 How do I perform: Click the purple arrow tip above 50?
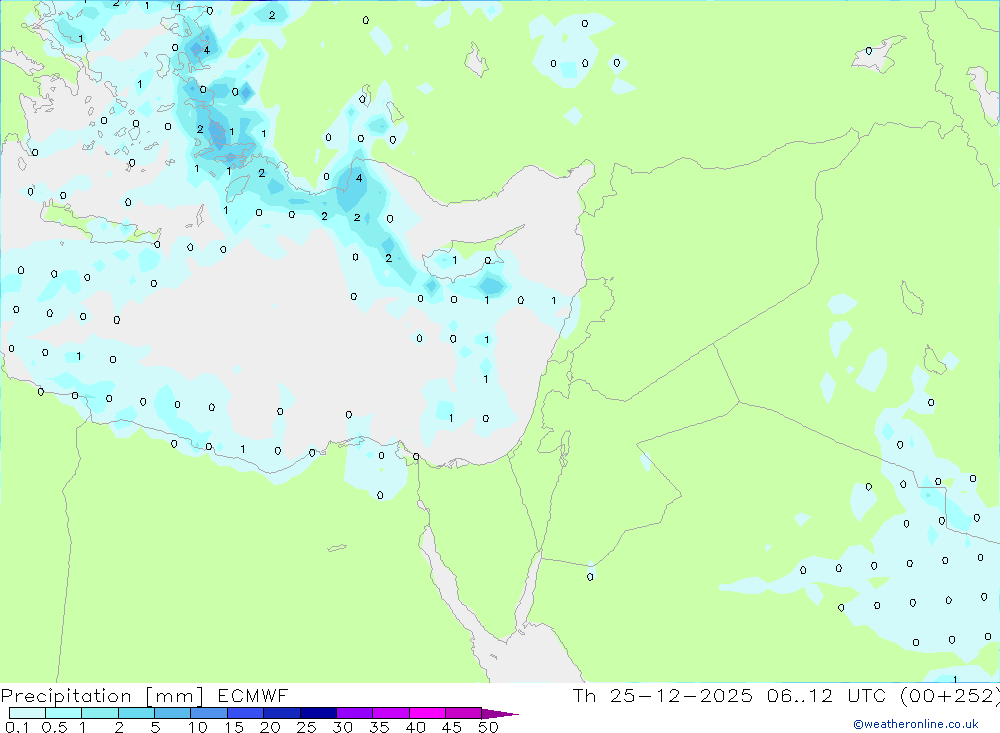(x=499, y=714)
